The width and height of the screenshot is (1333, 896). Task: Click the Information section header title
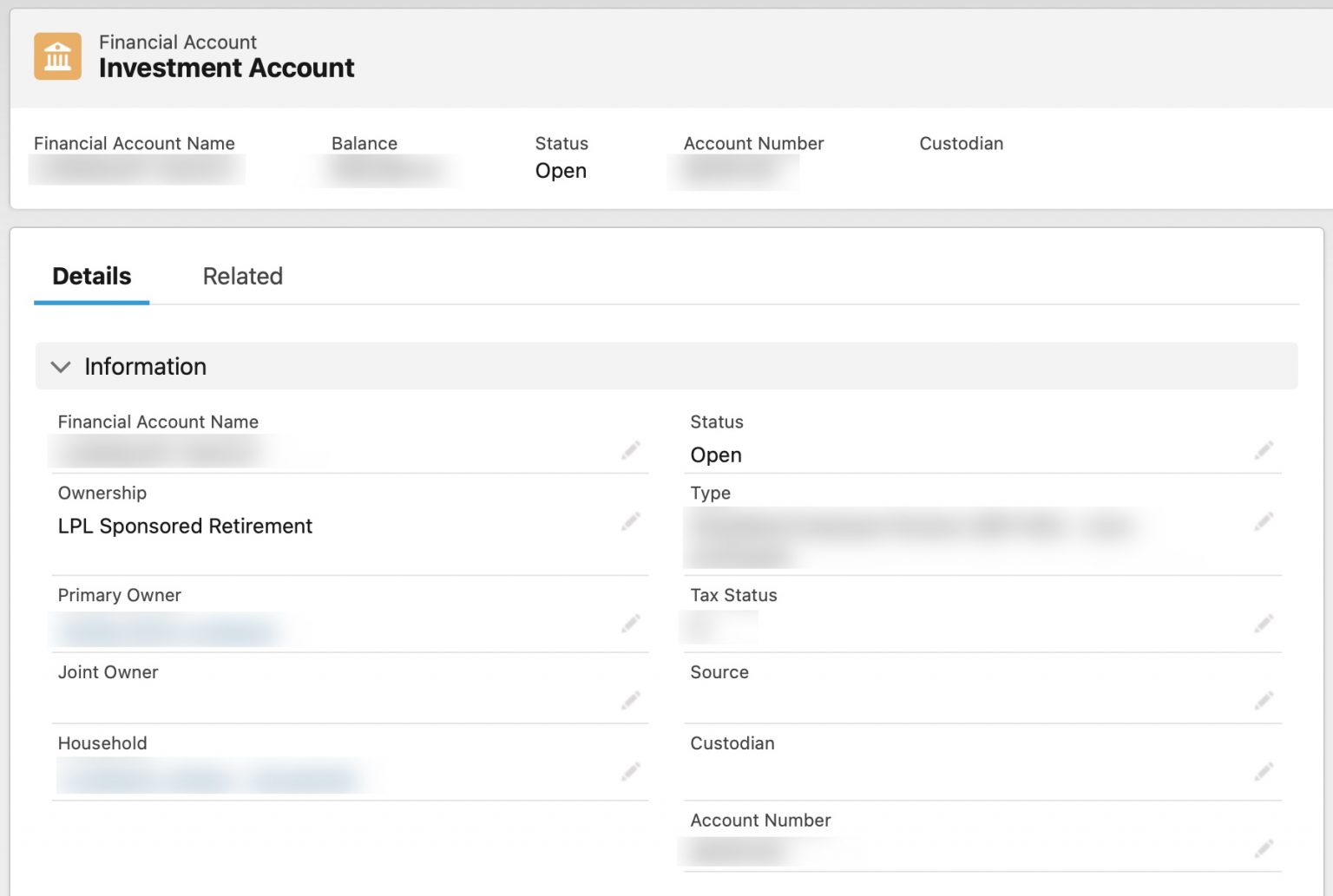click(145, 367)
